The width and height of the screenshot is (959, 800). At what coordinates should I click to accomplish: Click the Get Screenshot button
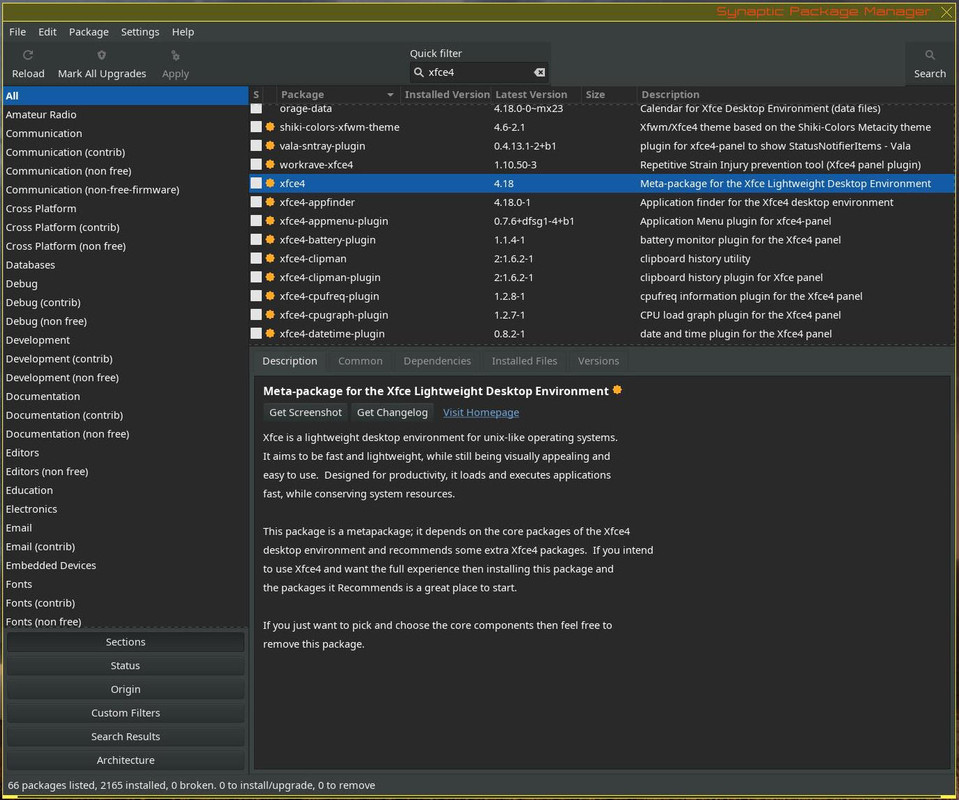pyautogui.click(x=305, y=412)
